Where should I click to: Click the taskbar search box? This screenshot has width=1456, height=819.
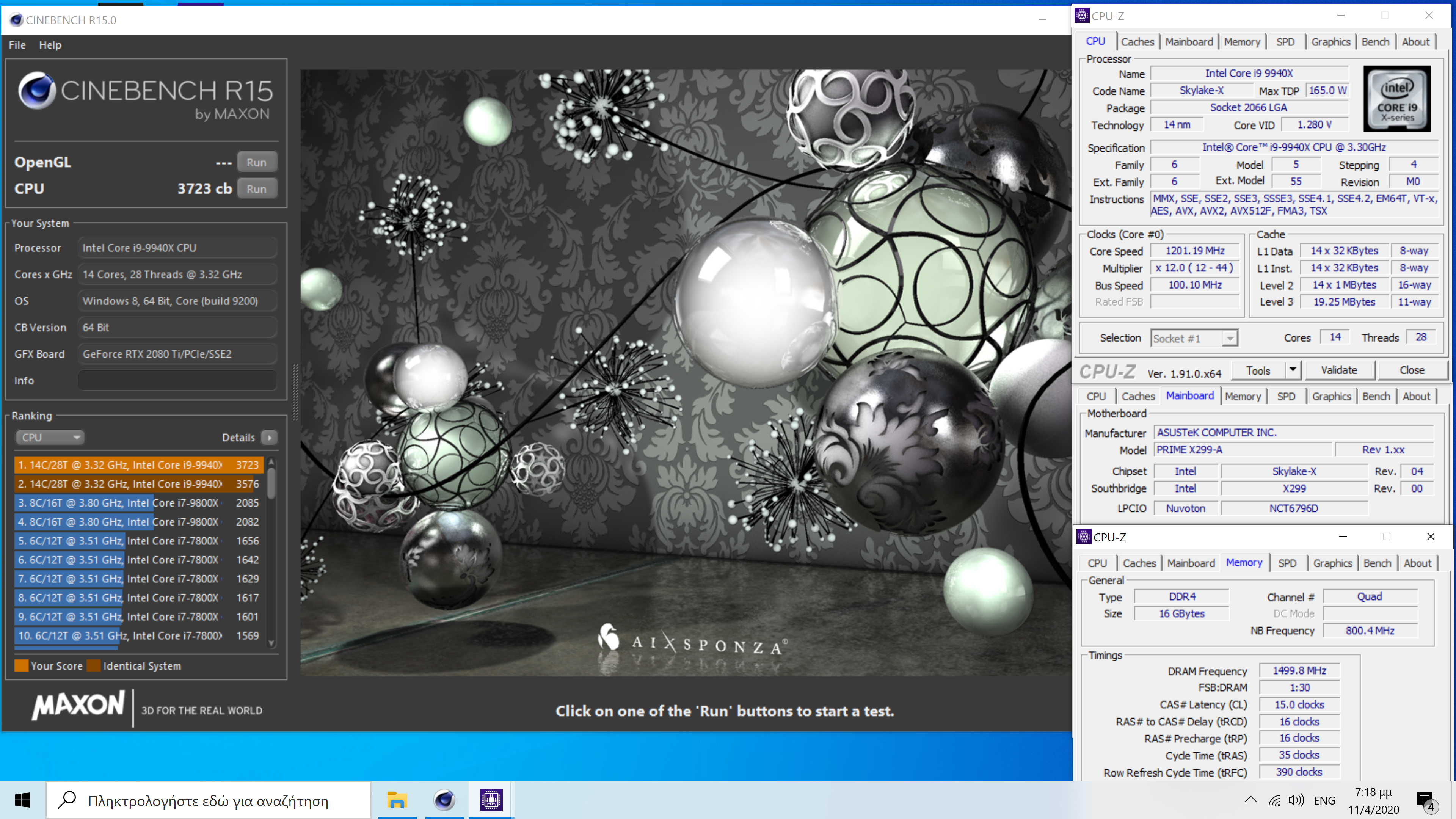click(208, 800)
